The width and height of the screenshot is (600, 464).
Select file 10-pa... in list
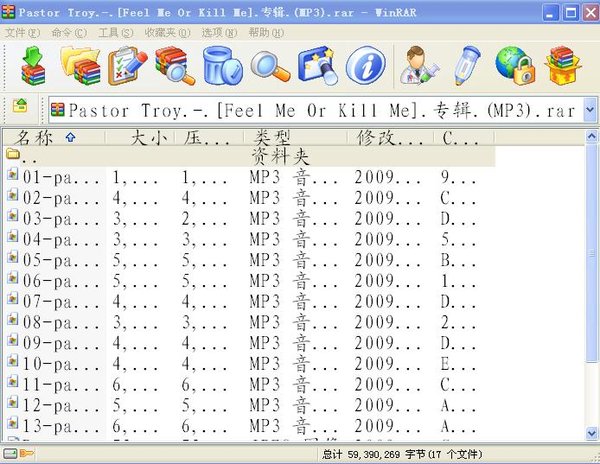point(61,364)
